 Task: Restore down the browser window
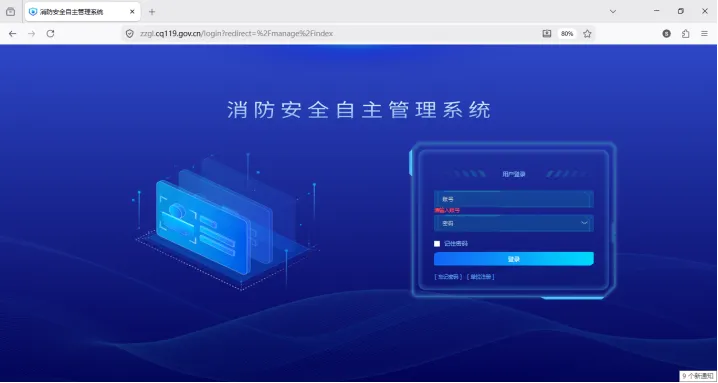(681, 11)
